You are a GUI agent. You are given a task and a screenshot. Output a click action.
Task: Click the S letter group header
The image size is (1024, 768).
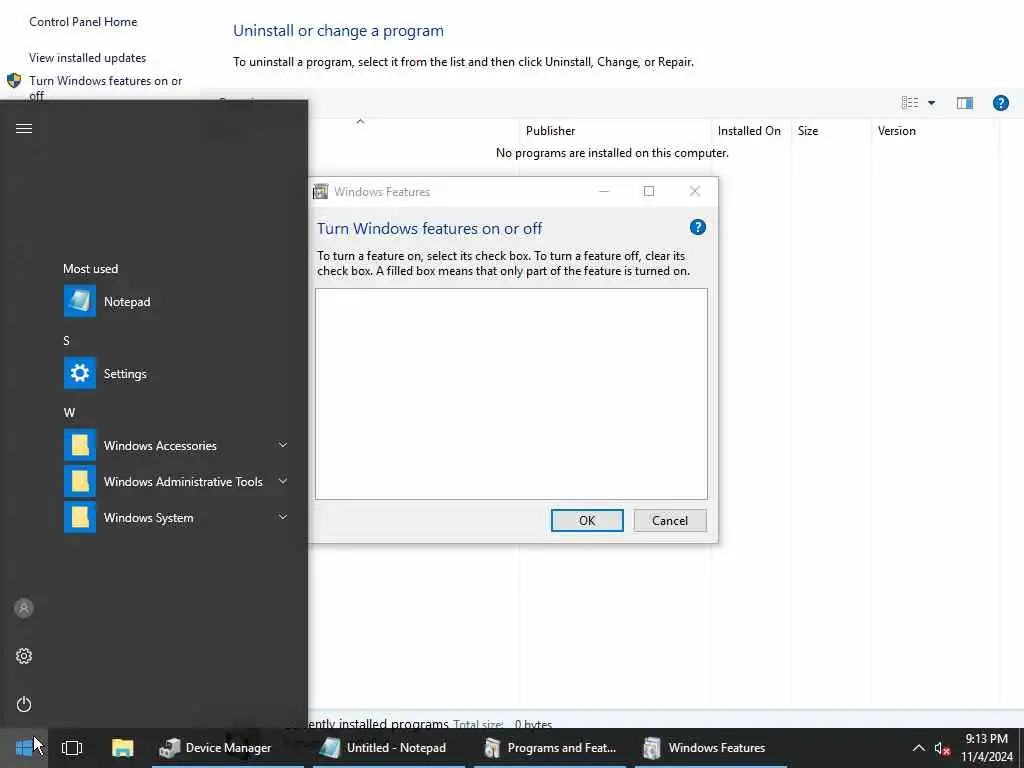tap(66, 341)
